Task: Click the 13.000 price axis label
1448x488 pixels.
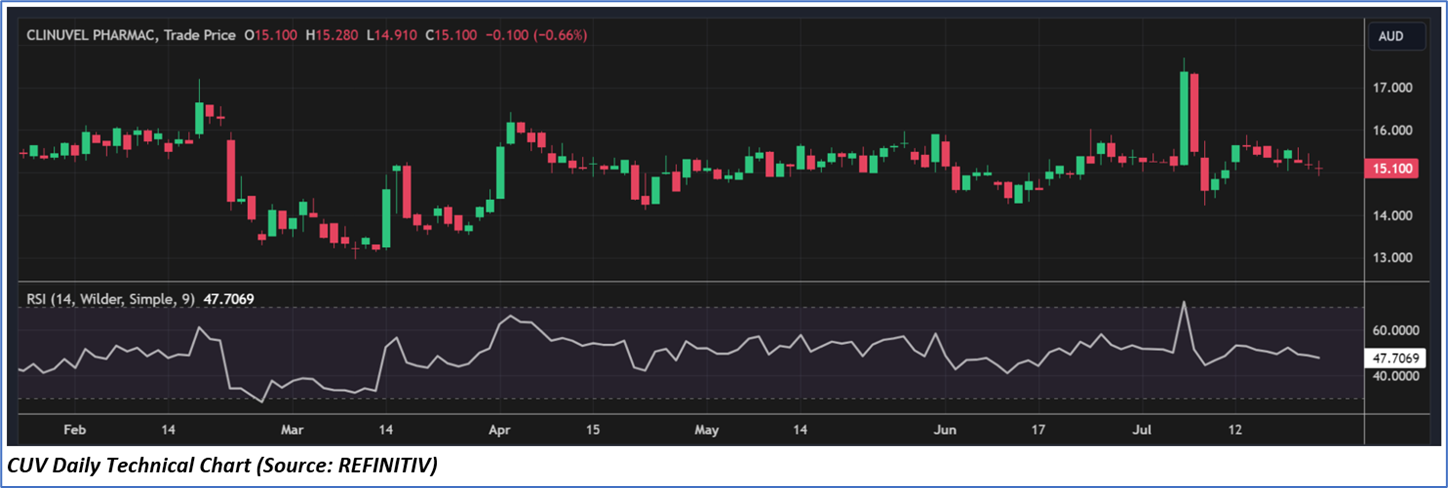Action: (1391, 257)
